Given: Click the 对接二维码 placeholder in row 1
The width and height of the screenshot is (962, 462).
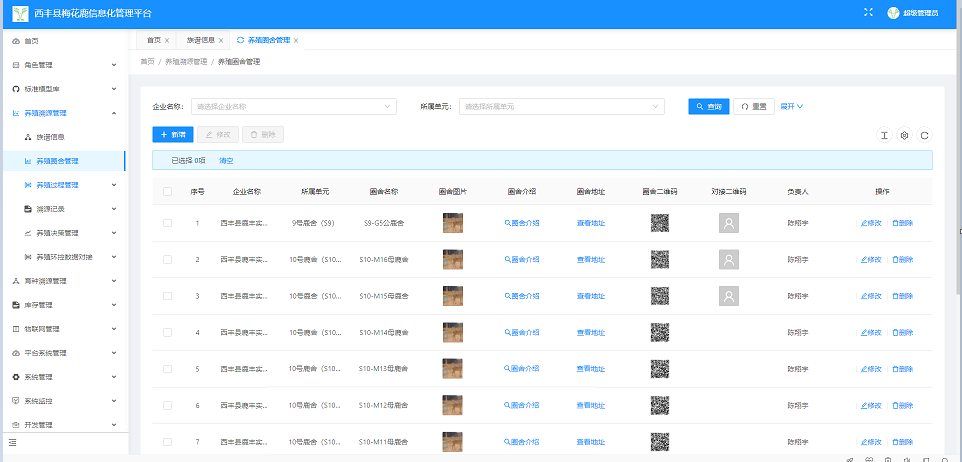Looking at the screenshot, I should click(x=729, y=223).
